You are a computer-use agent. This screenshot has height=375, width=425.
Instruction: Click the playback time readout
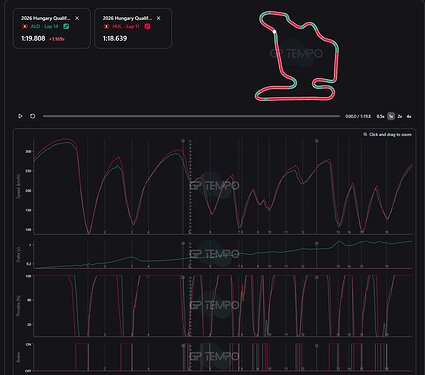[x=358, y=116]
